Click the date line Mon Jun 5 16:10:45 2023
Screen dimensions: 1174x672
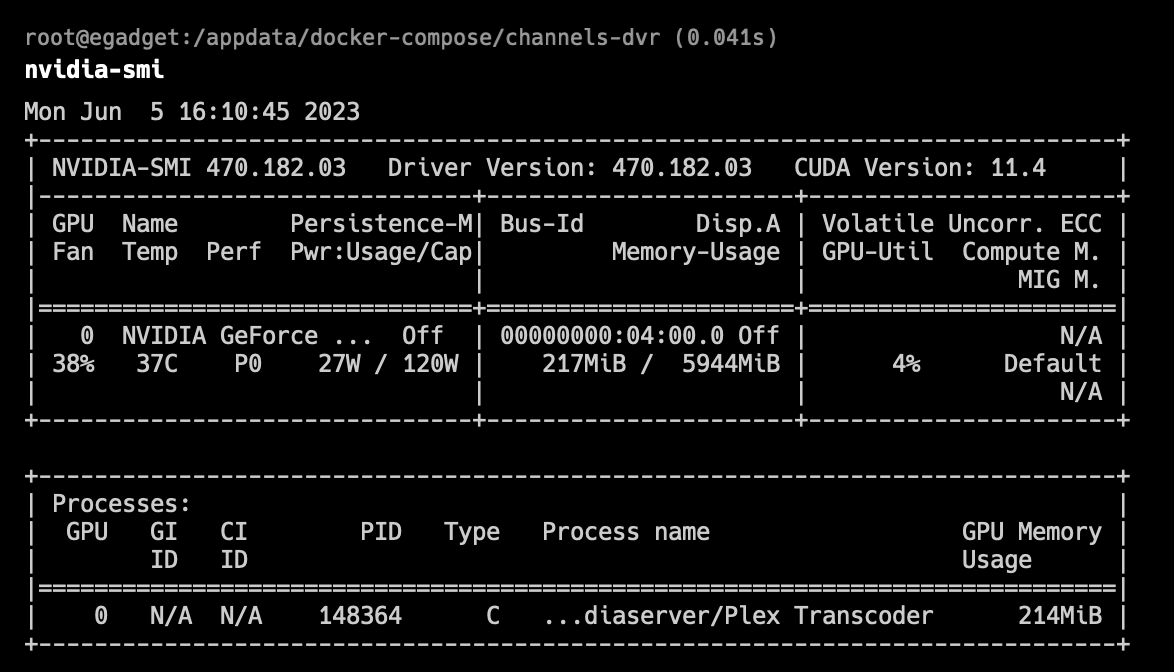[192, 111]
